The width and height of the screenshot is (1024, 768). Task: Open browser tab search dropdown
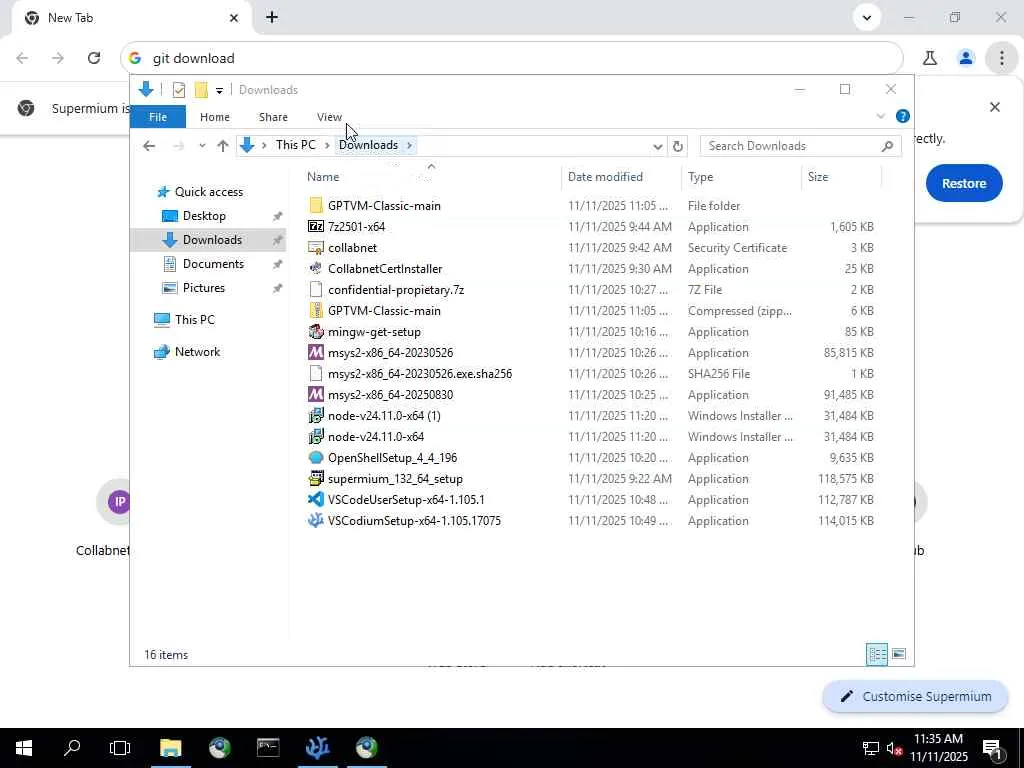pos(867,18)
